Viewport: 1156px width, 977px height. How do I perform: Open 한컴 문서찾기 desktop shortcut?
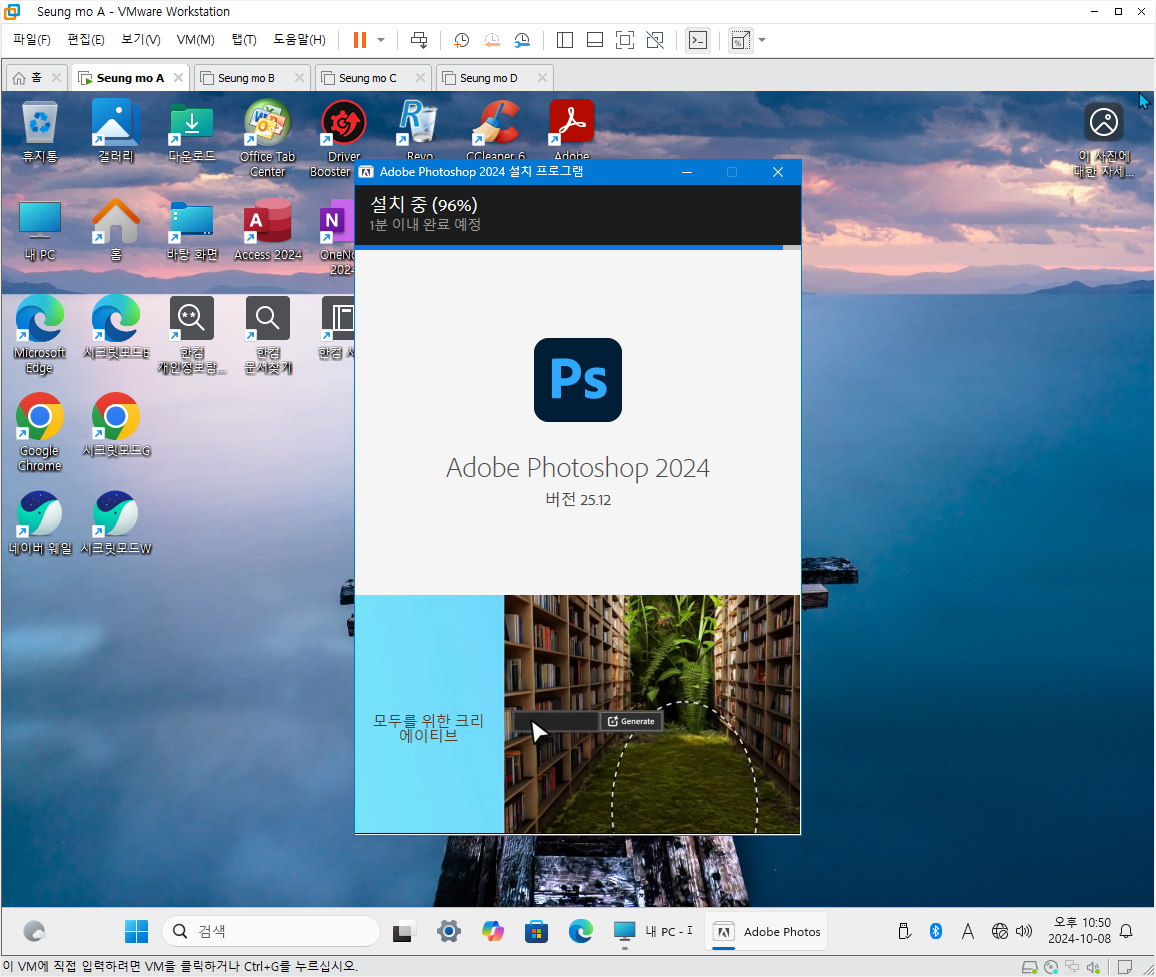[x=268, y=335]
